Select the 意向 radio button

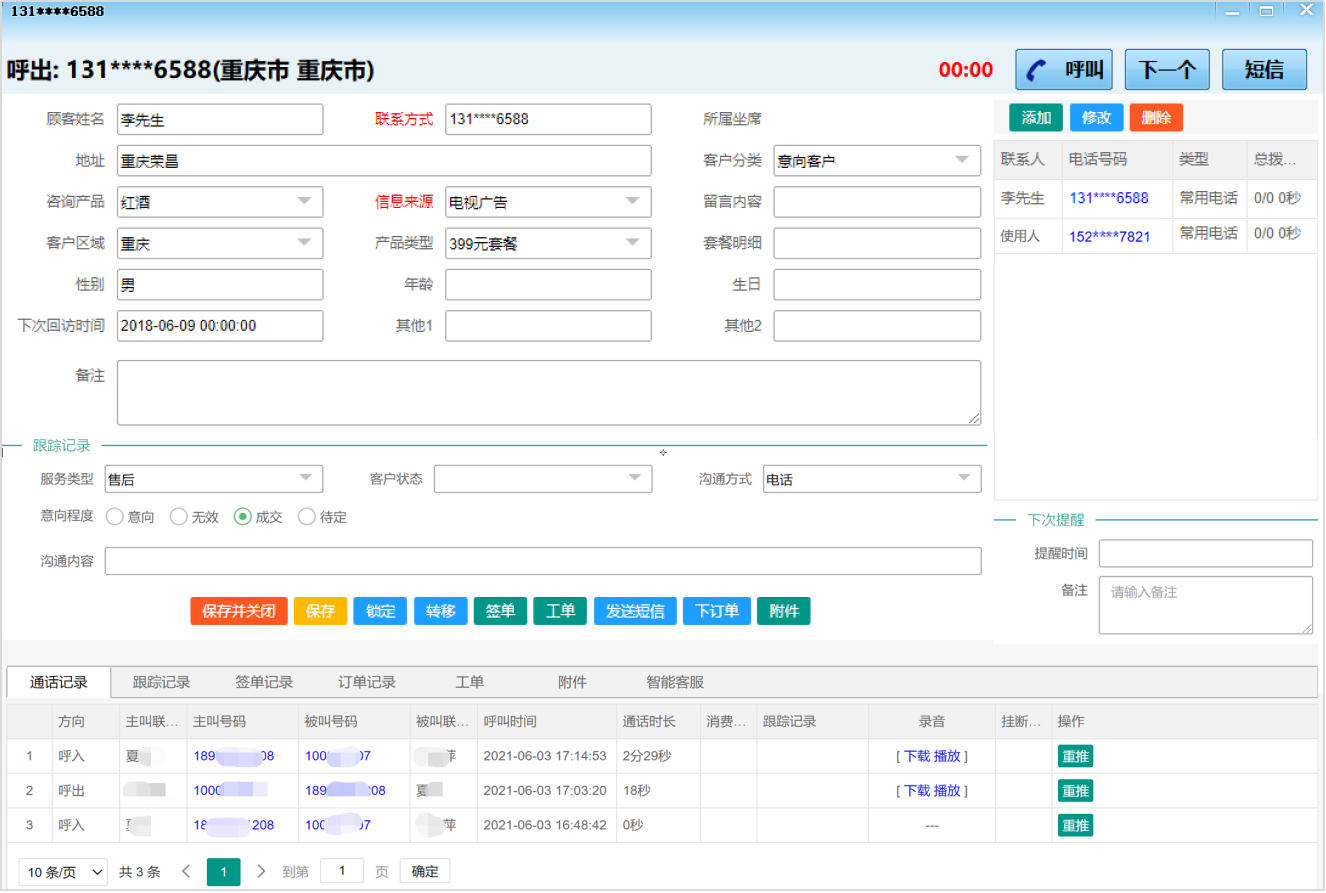tap(115, 517)
